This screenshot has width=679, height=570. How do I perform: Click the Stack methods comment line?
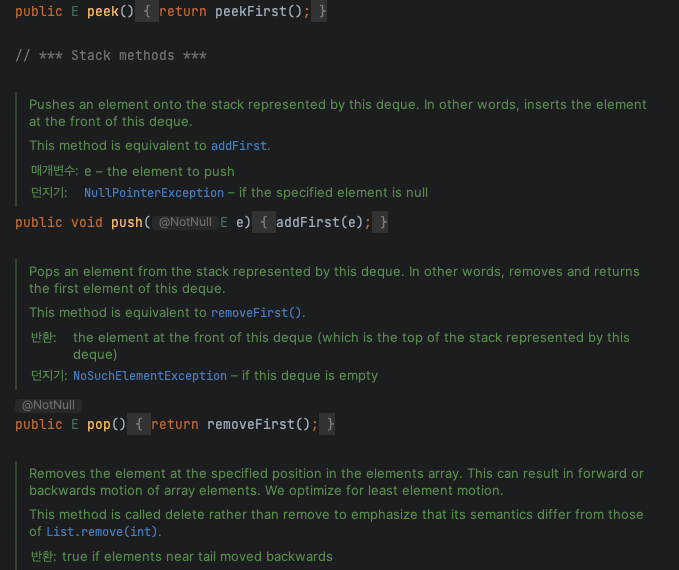click(111, 55)
